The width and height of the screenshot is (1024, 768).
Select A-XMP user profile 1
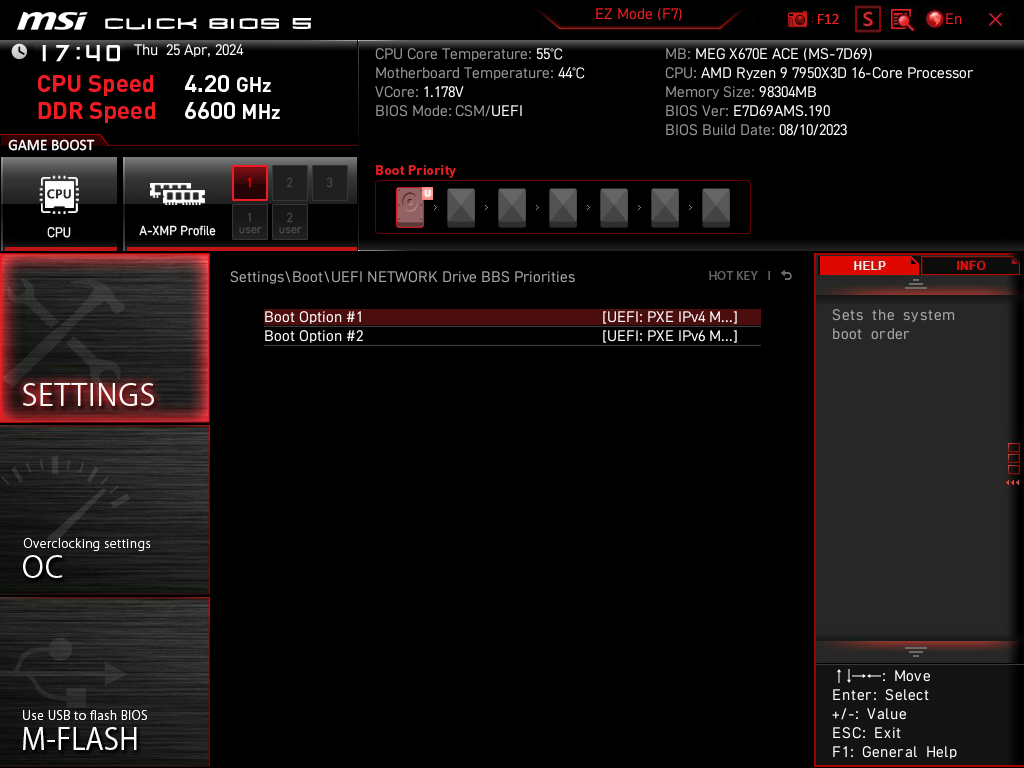[249, 223]
